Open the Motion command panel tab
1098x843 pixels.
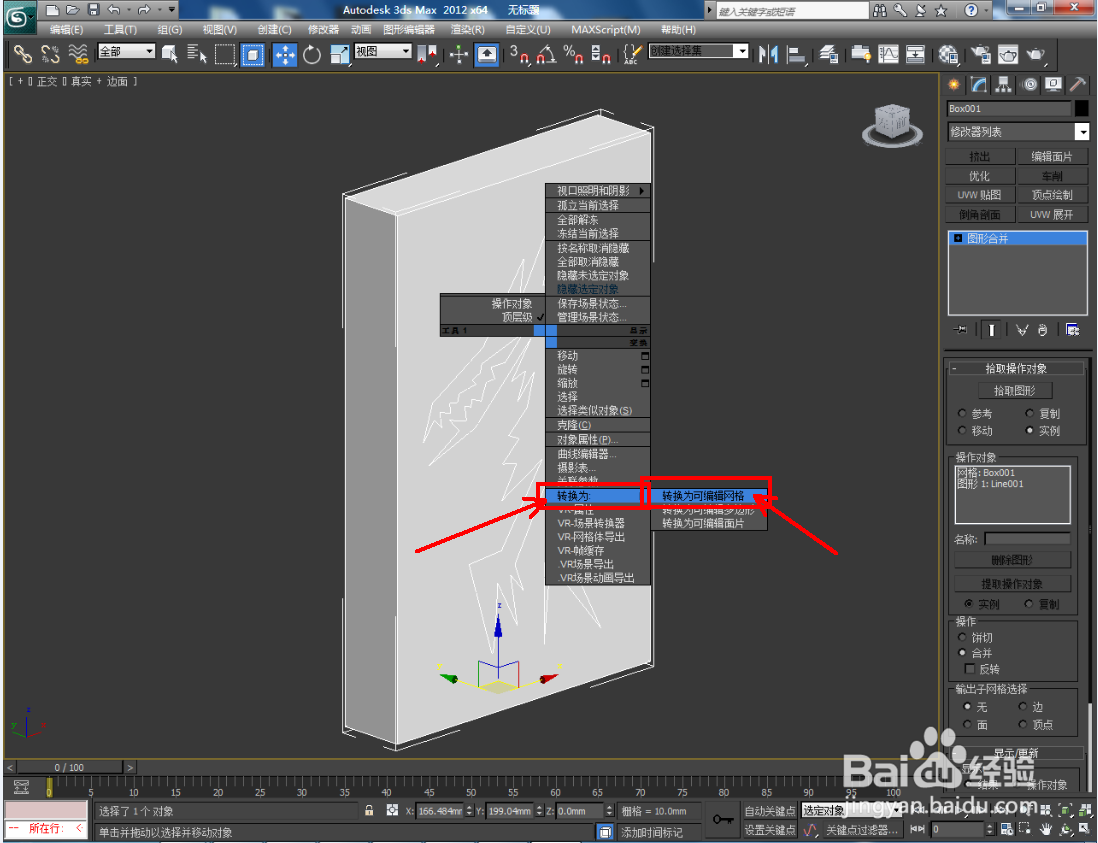point(1029,85)
